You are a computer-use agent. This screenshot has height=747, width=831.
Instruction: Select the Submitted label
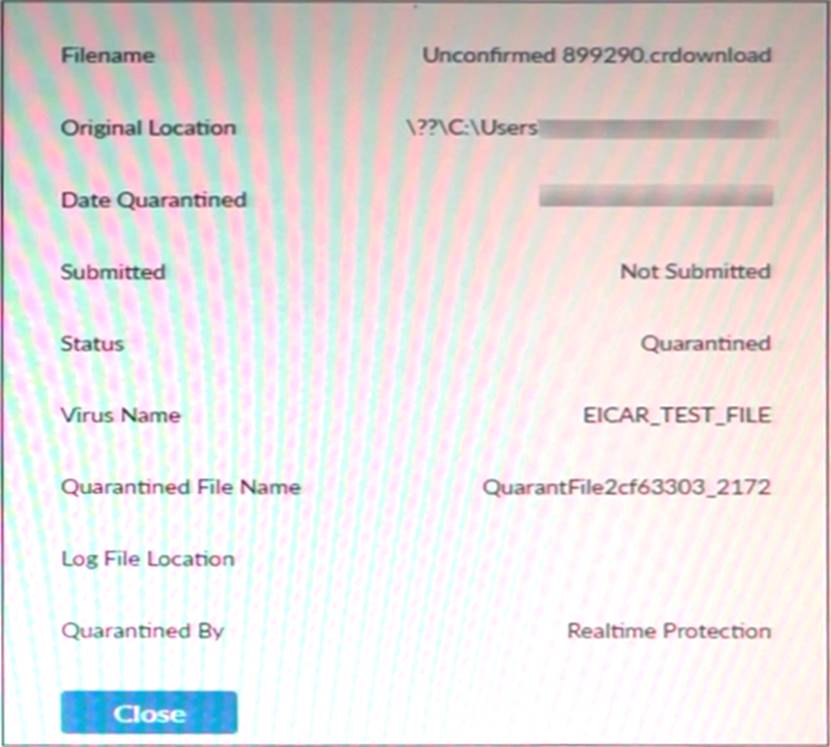[113, 272]
